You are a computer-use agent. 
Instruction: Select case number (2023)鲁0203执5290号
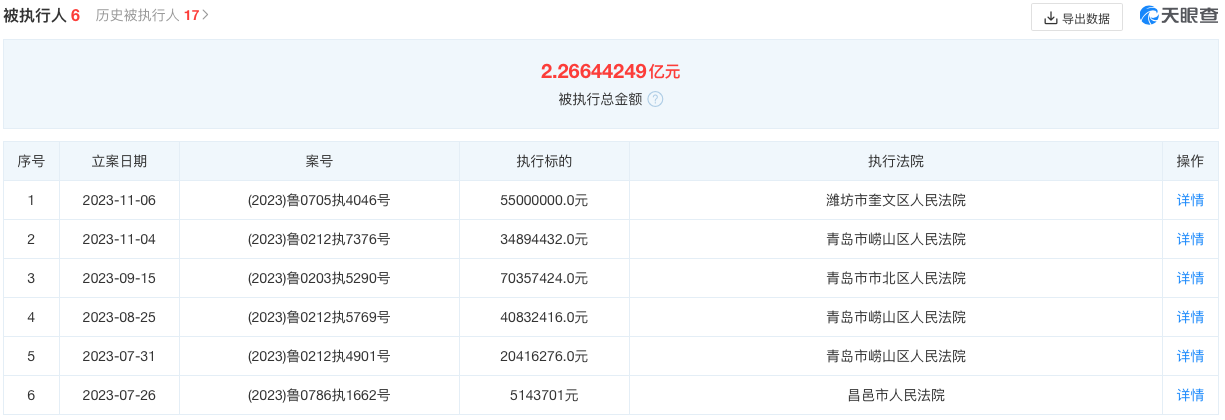319,278
